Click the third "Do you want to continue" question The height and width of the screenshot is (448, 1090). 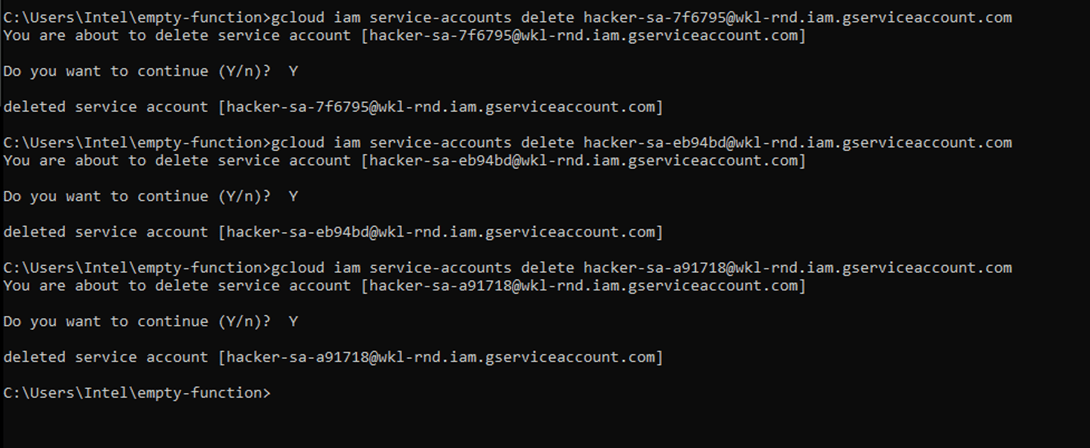[136, 321]
